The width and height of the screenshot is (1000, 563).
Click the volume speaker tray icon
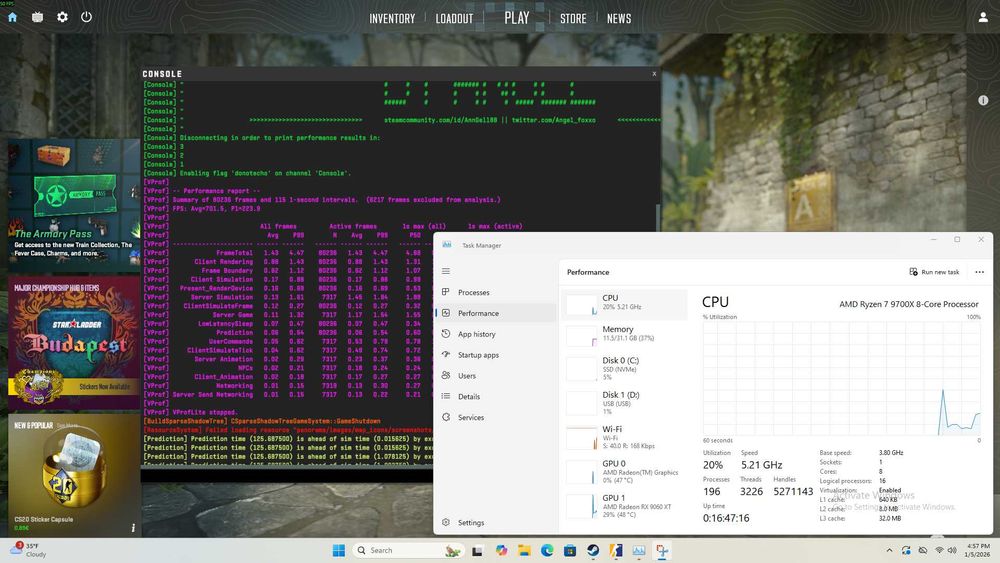[952, 550]
